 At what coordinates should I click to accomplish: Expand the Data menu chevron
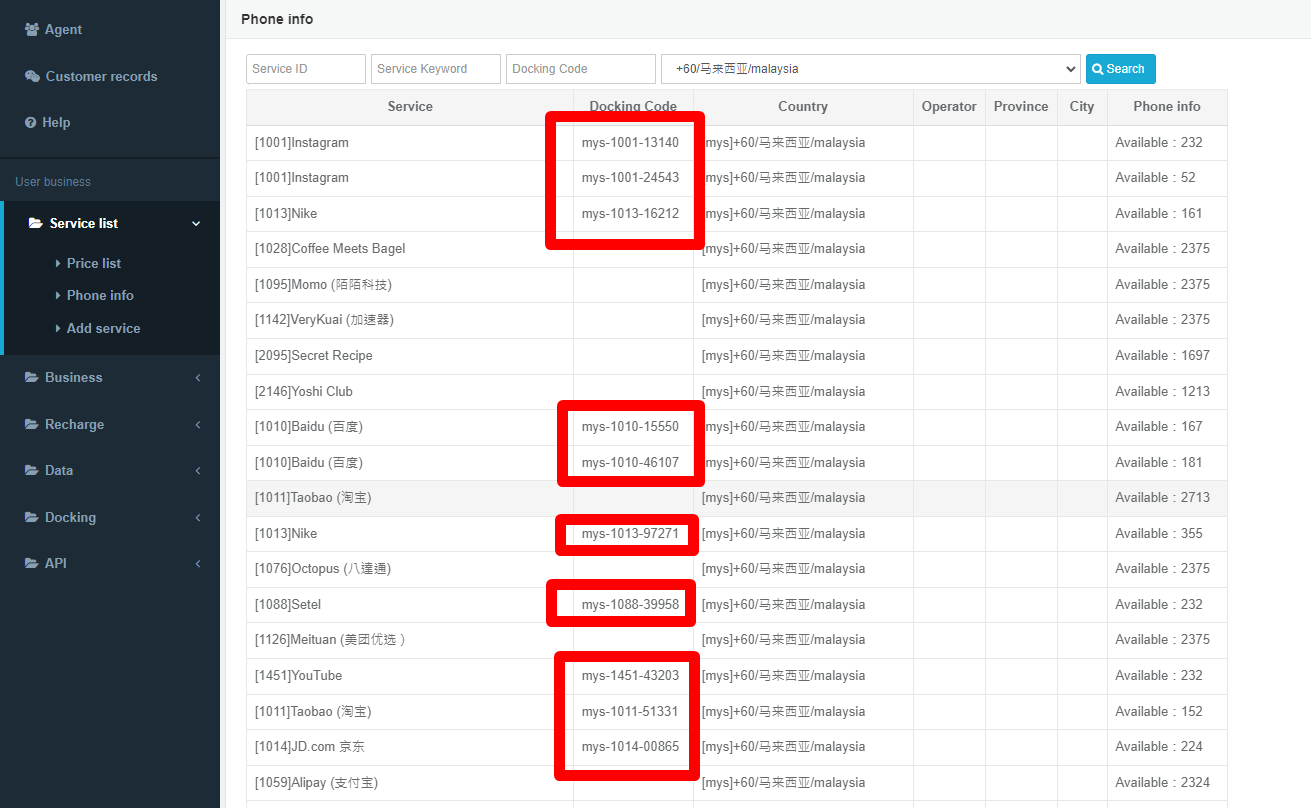pos(198,471)
